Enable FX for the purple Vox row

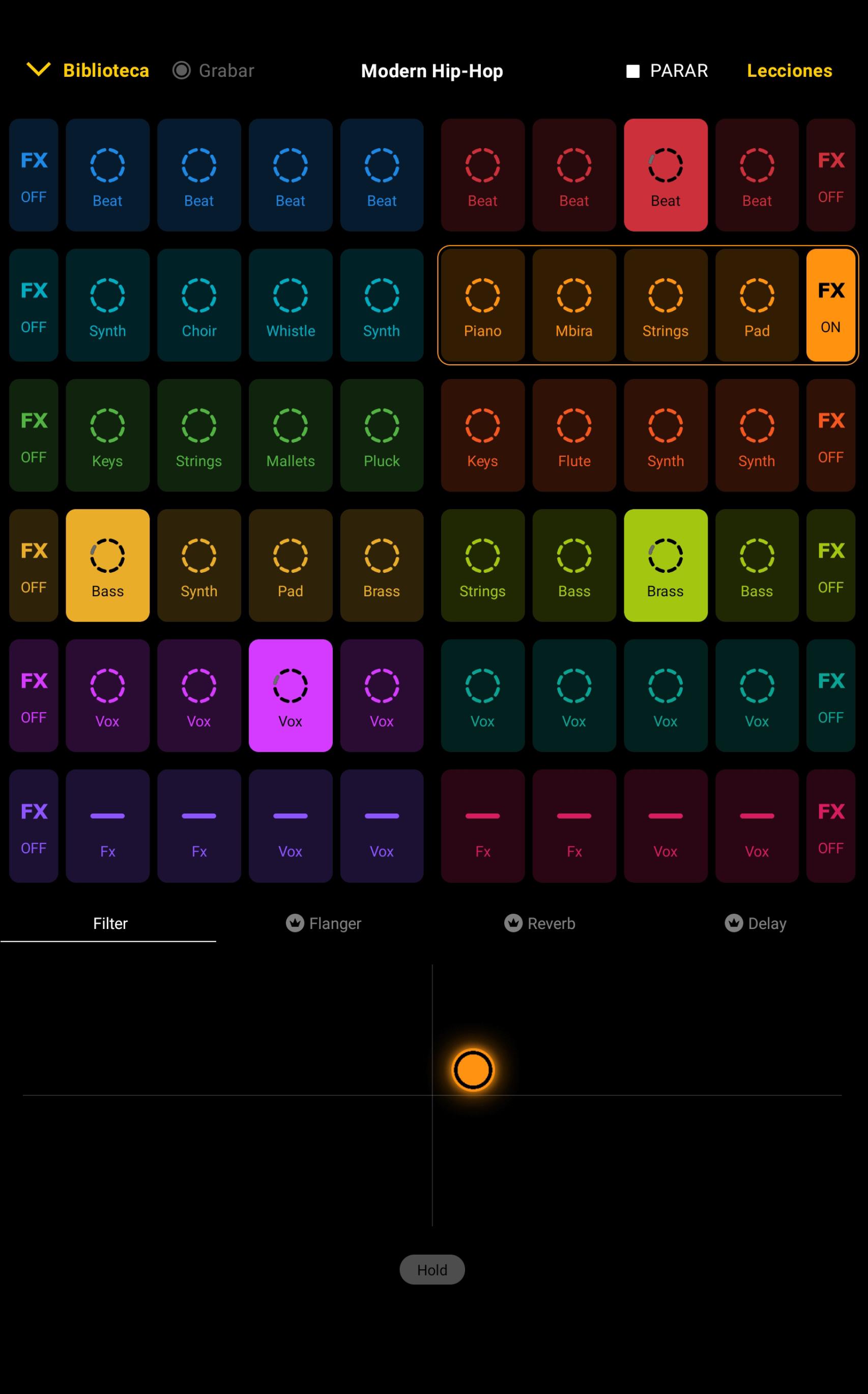(33, 695)
